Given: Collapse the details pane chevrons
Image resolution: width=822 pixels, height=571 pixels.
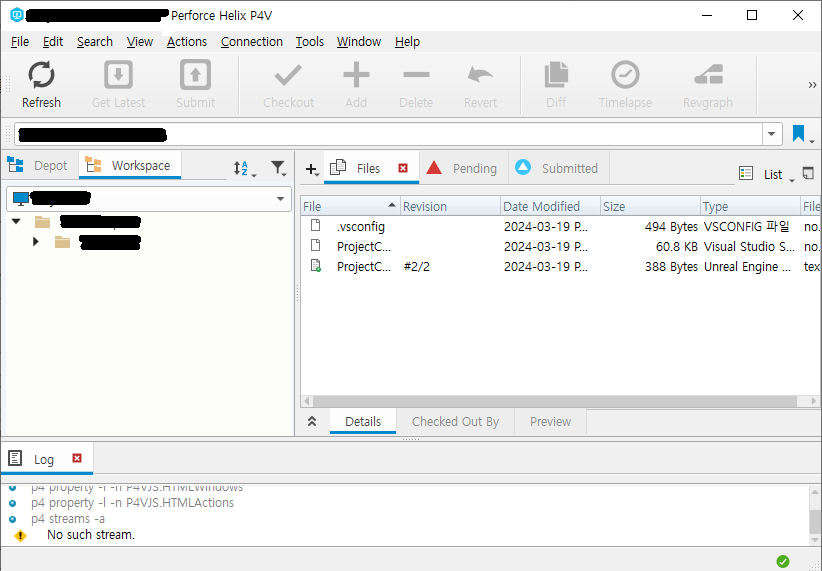Looking at the screenshot, I should 312,421.
